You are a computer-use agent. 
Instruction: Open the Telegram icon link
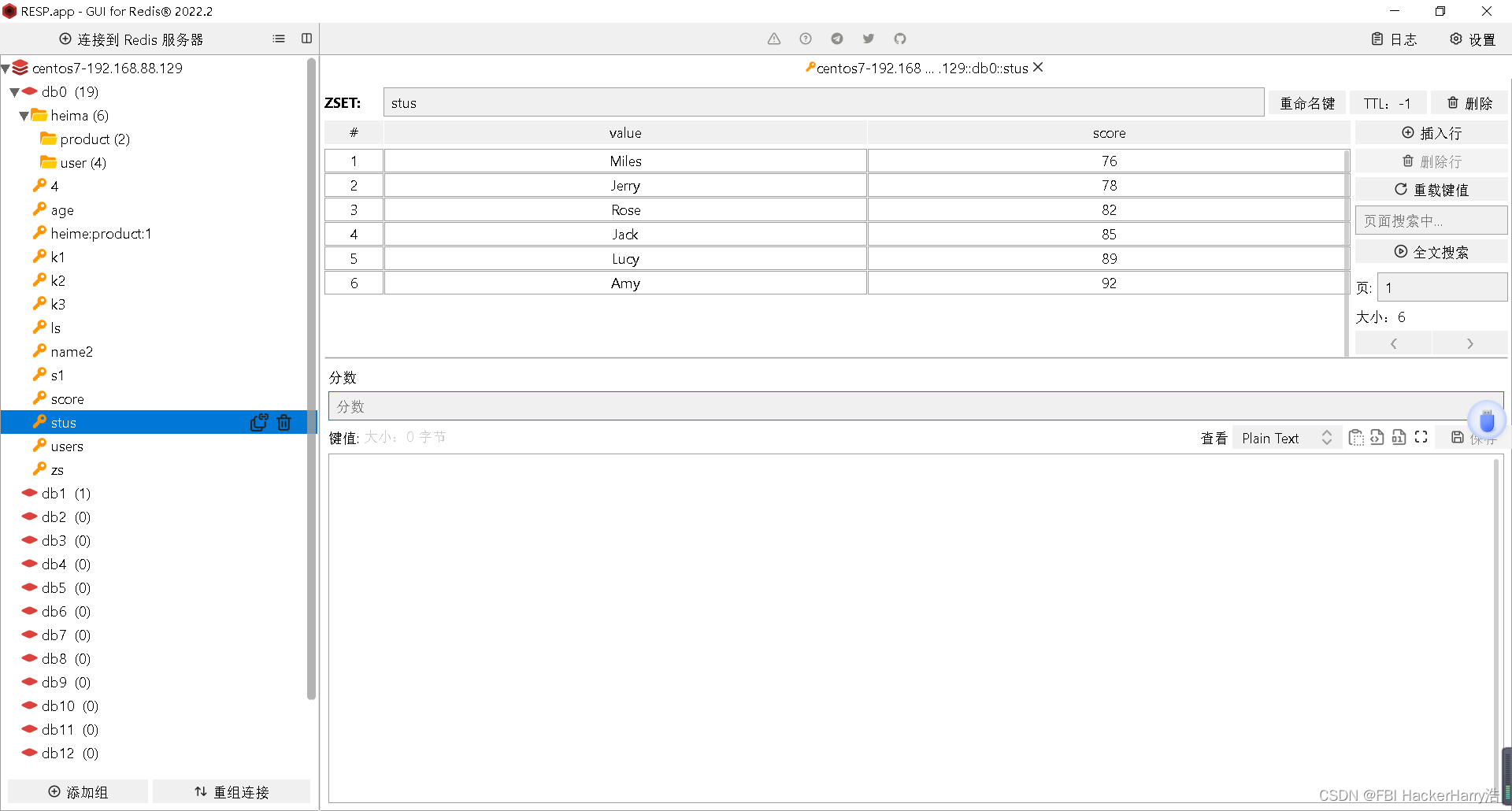pos(837,39)
